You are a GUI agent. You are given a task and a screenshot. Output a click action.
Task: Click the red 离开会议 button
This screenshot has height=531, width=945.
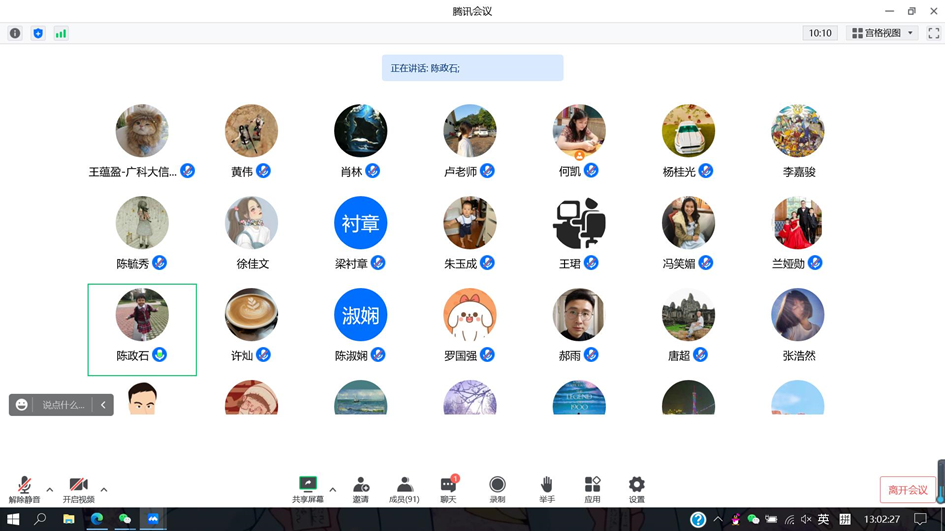pyautogui.click(x=908, y=490)
